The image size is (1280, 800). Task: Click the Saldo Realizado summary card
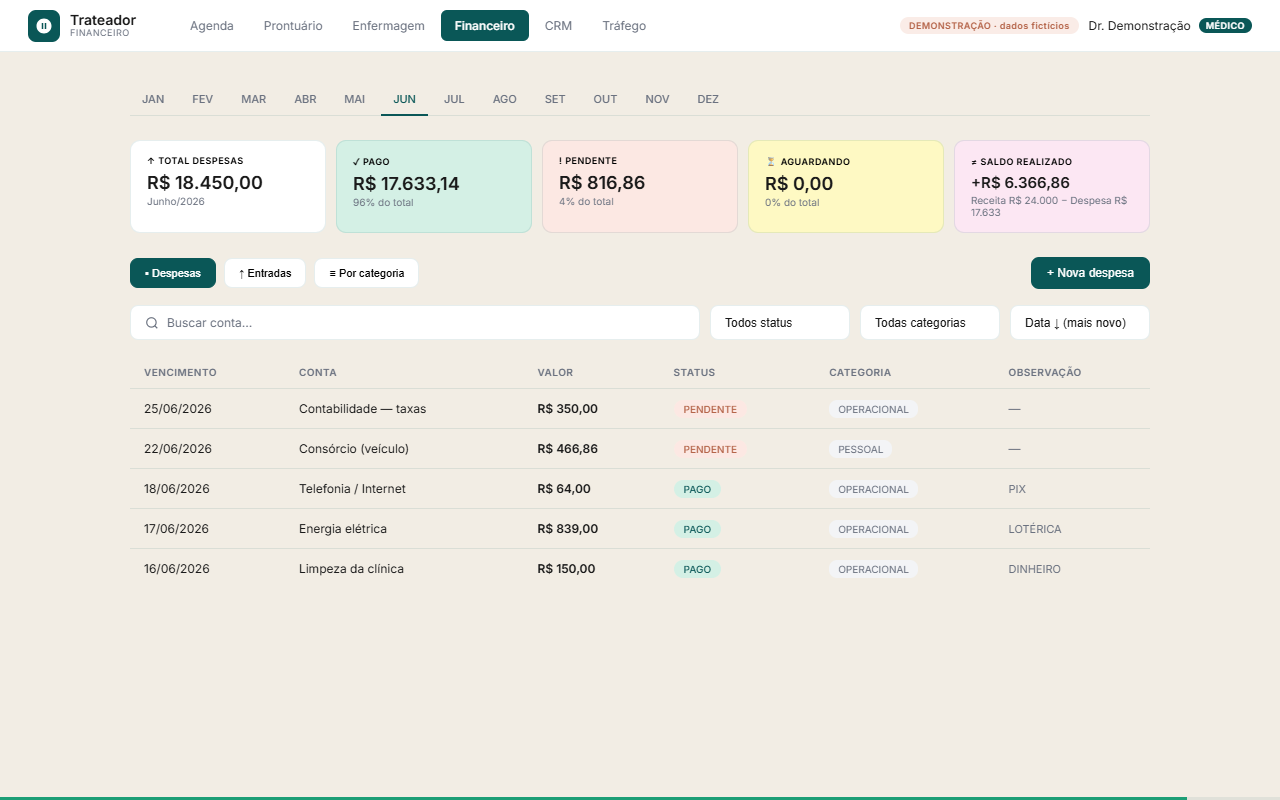pyautogui.click(x=1052, y=186)
